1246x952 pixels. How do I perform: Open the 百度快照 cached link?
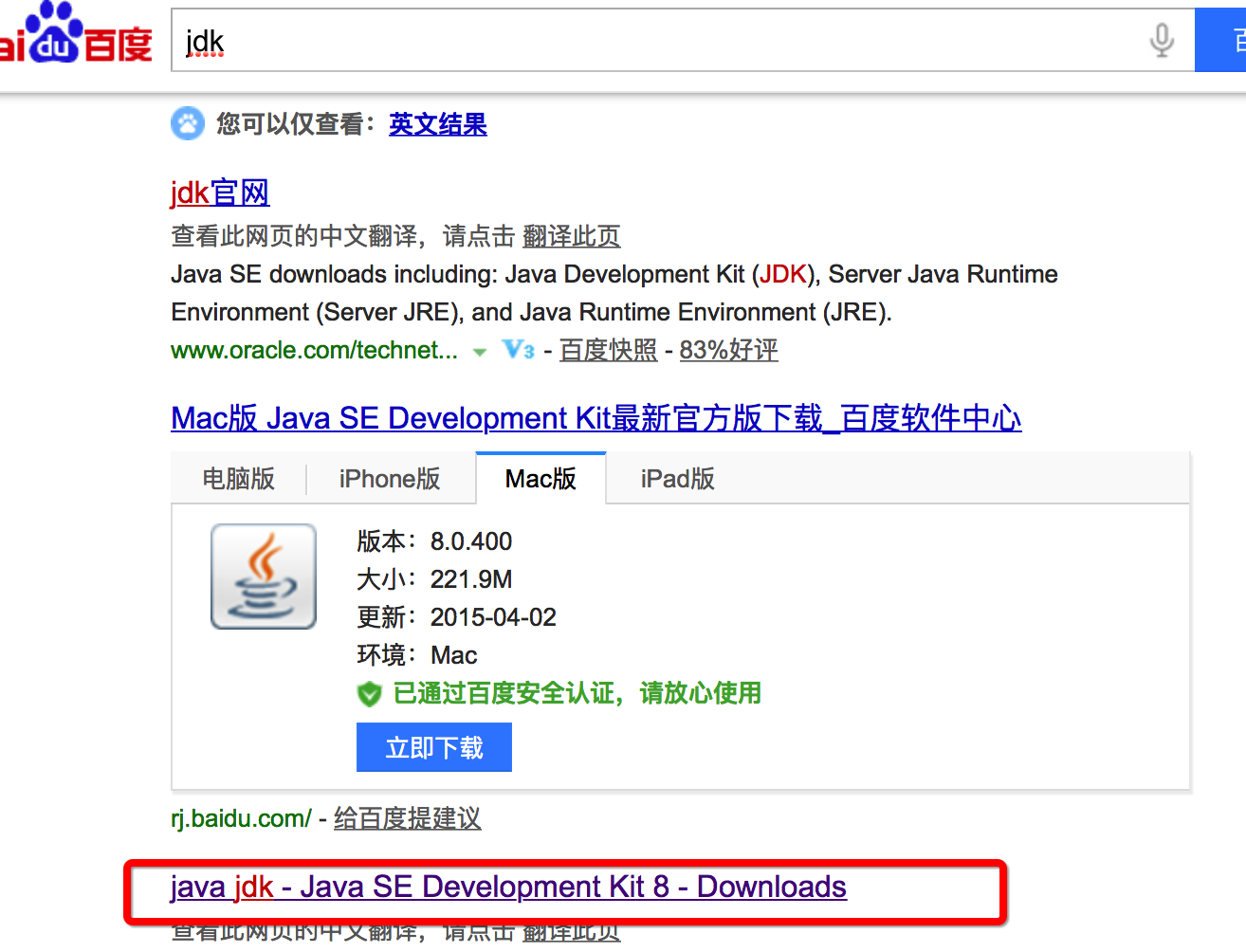click(x=609, y=350)
